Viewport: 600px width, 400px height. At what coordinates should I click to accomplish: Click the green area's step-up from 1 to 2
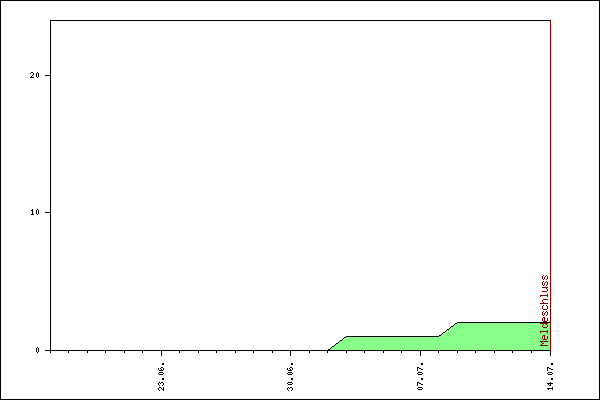(x=448, y=330)
